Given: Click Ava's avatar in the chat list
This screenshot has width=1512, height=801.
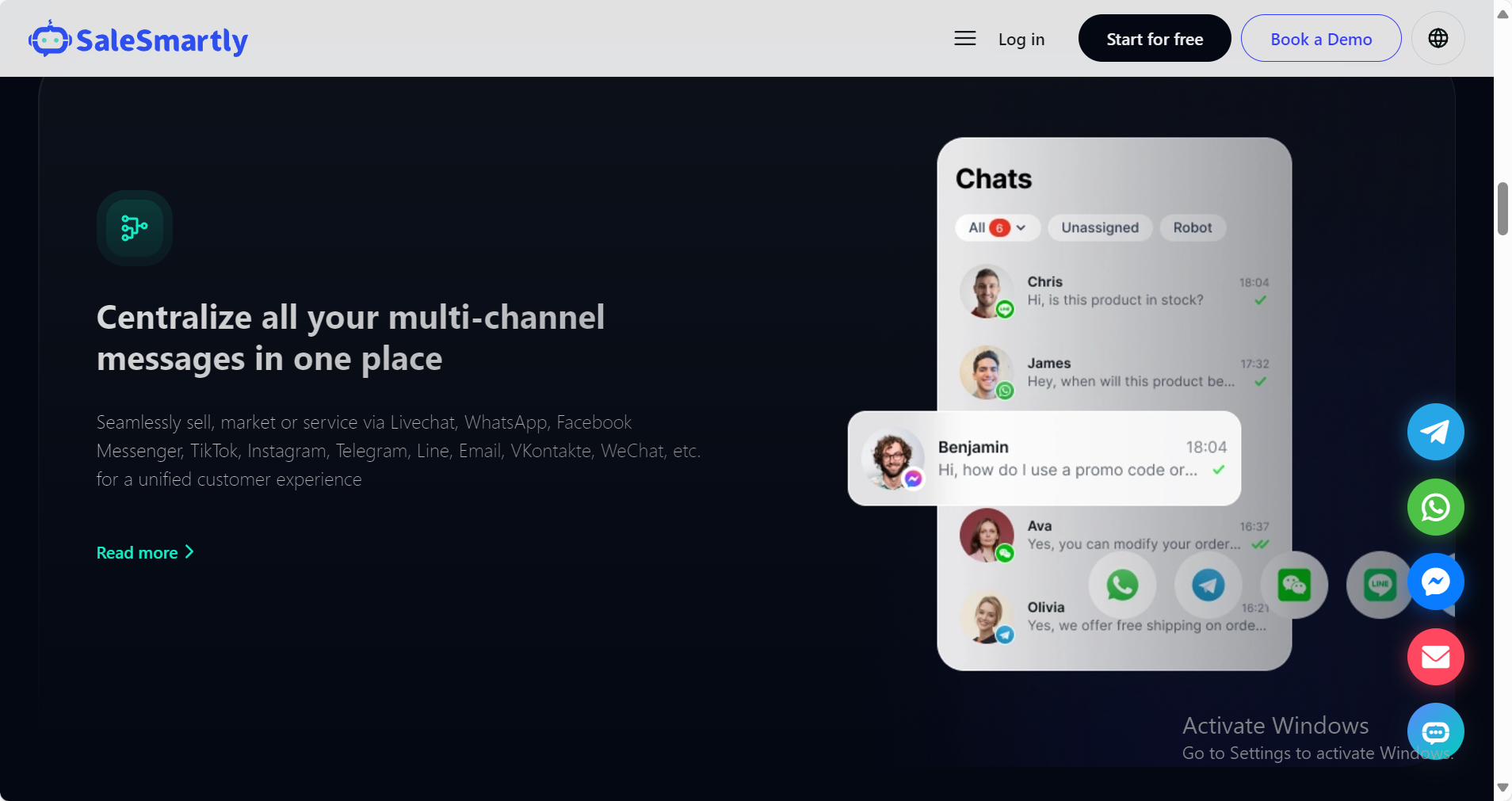Looking at the screenshot, I should [x=987, y=536].
